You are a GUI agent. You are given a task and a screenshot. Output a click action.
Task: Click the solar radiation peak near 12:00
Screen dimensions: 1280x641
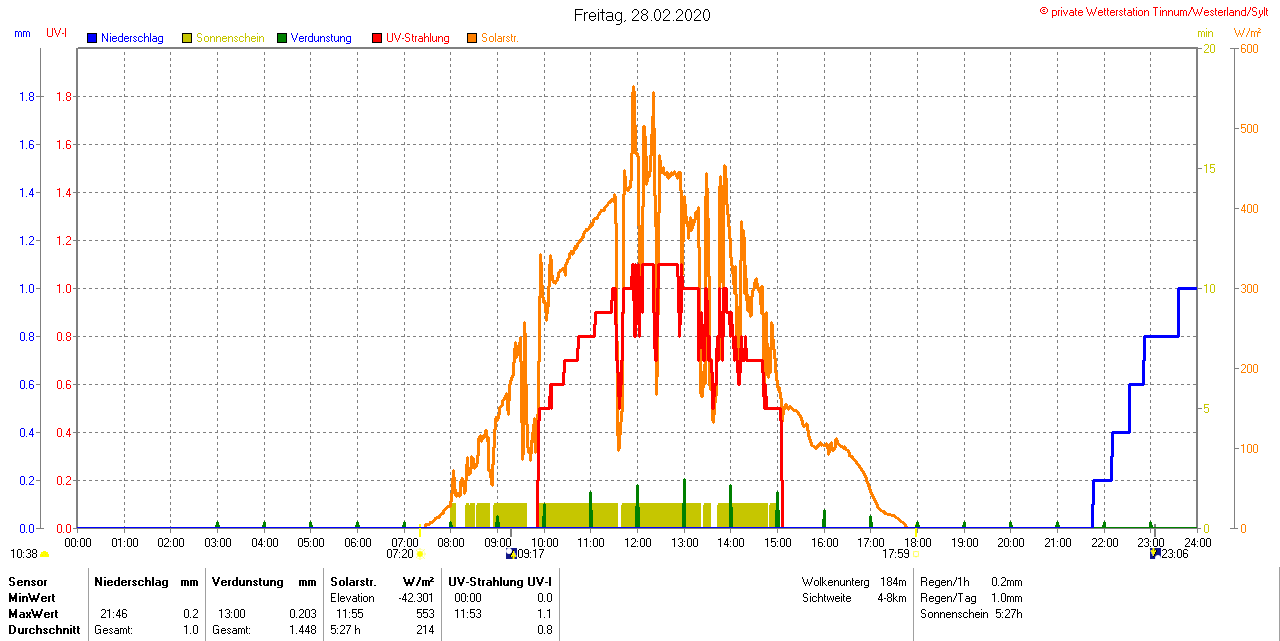[x=633, y=90]
